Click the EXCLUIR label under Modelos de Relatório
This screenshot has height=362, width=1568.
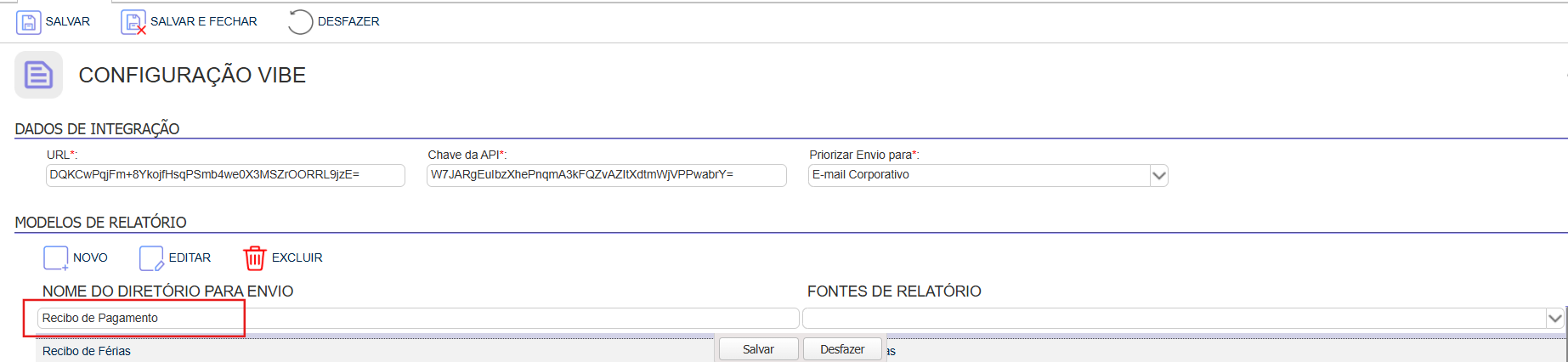[297, 257]
